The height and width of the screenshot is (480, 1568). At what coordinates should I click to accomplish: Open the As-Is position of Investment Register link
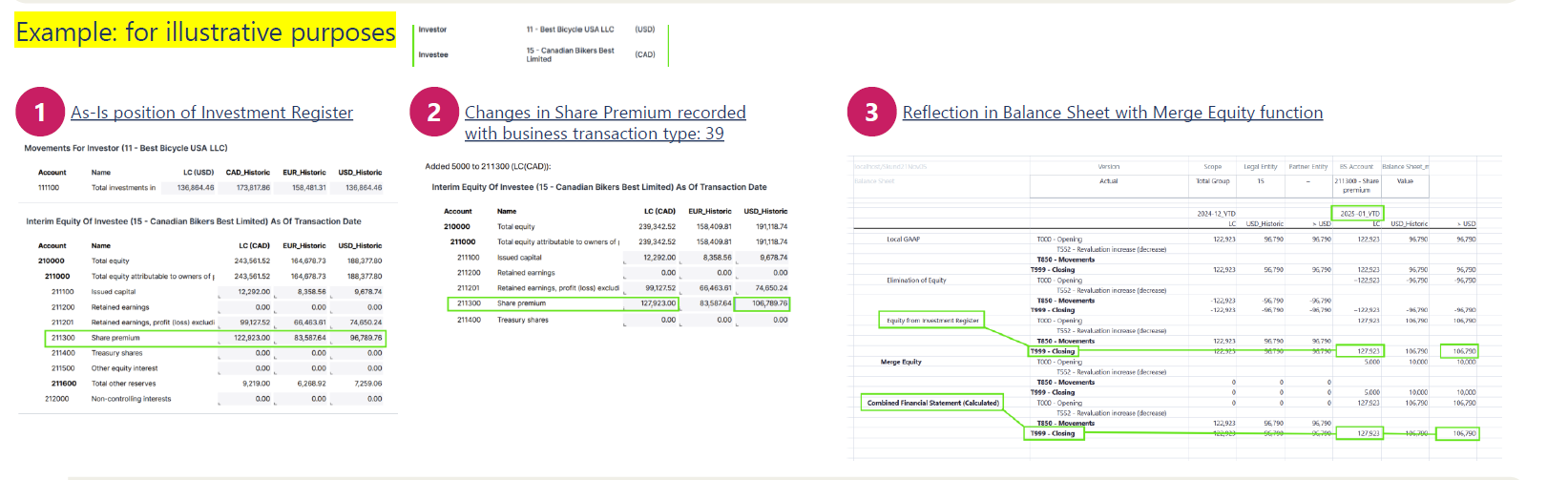click(x=211, y=113)
